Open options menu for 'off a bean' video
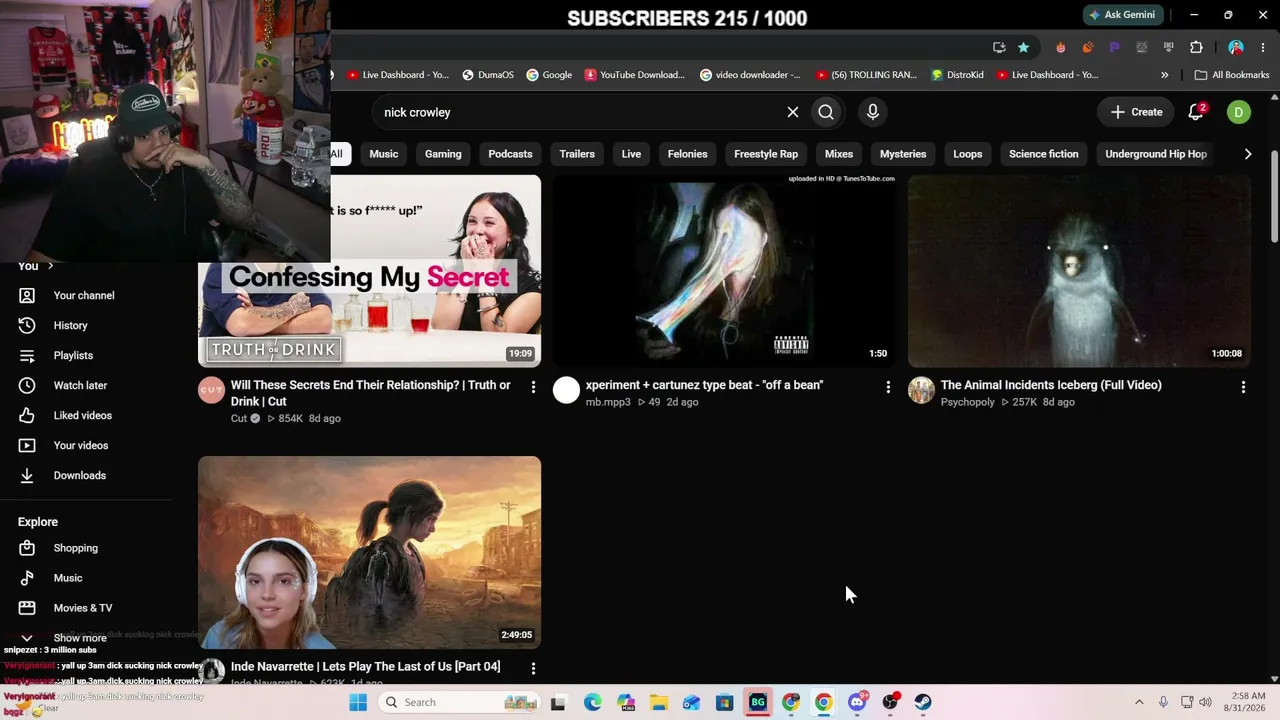Viewport: 1280px width, 720px height. [x=888, y=387]
